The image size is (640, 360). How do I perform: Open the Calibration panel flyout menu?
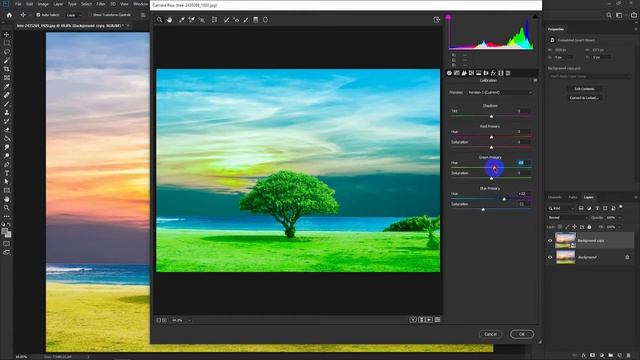pyautogui.click(x=535, y=80)
